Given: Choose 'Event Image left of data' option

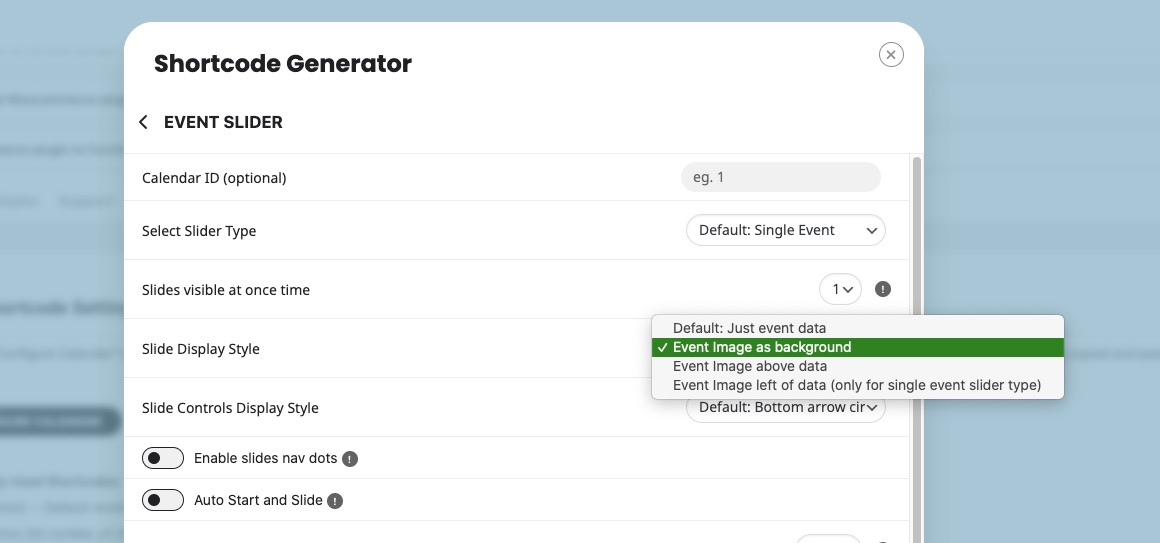Looking at the screenshot, I should pyautogui.click(x=857, y=385).
